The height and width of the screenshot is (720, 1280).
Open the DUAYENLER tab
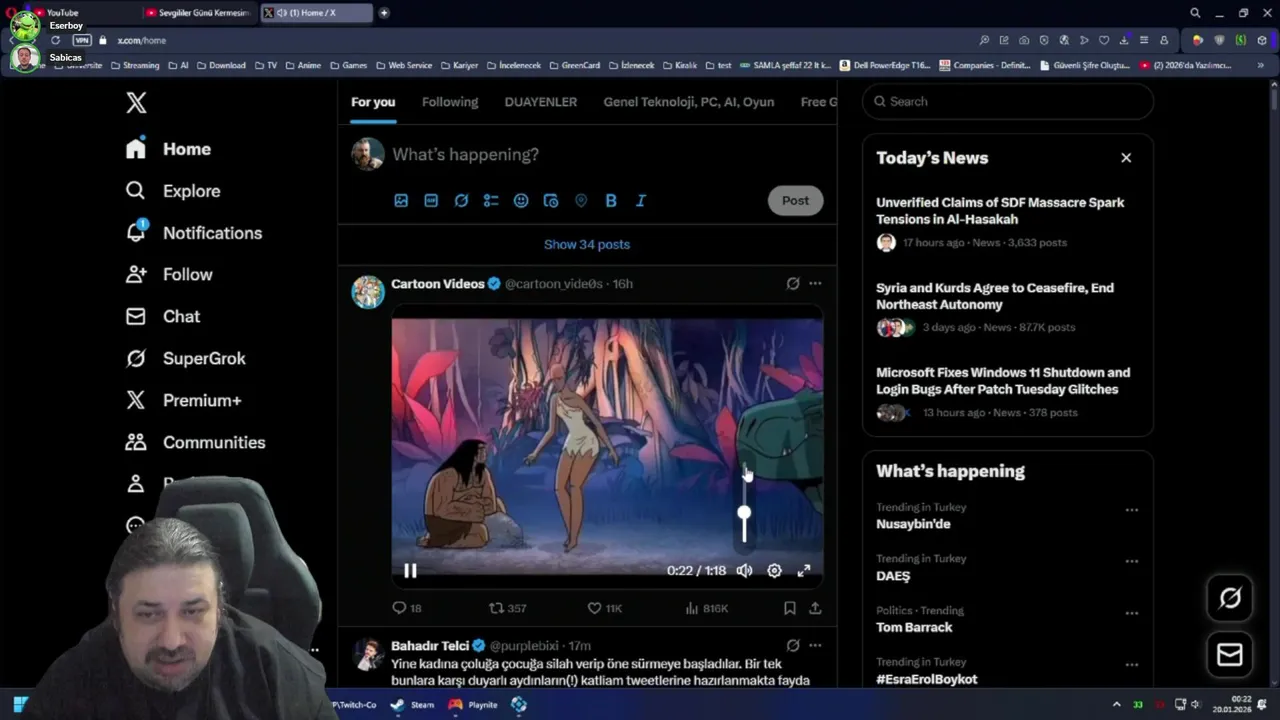click(x=541, y=102)
